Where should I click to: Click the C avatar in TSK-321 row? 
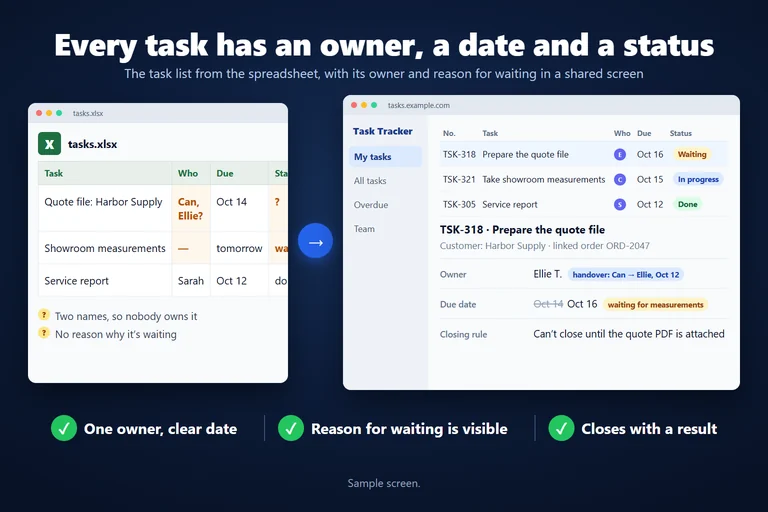[620, 179]
